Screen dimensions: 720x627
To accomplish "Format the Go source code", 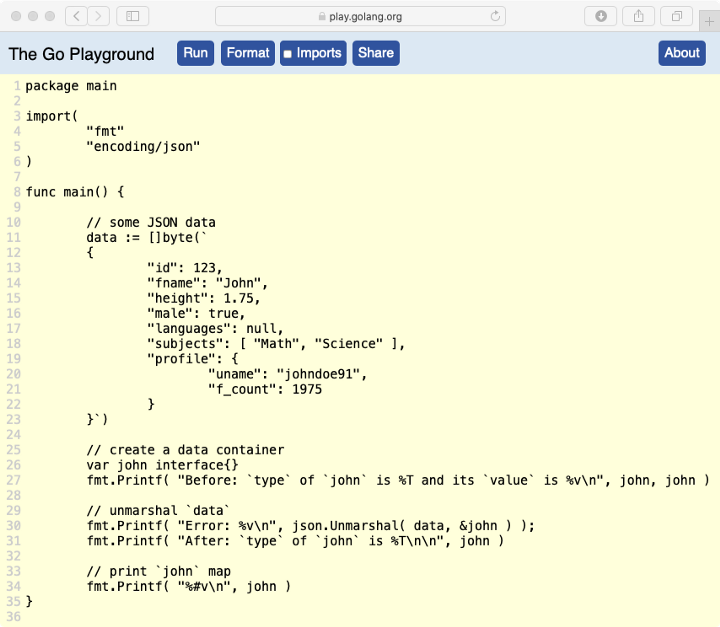I will tap(248, 53).
